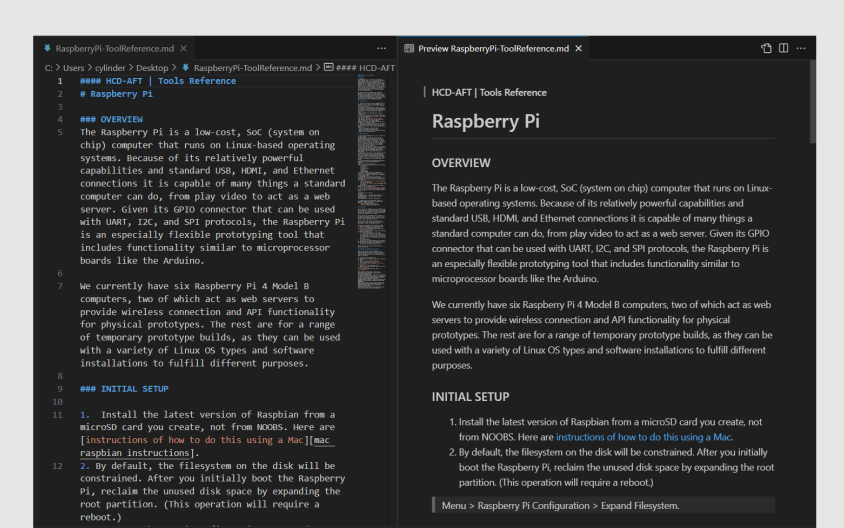This screenshot has width=844, height=528.
Task: Click the preview icon on the Preview tab
Action: point(409,48)
